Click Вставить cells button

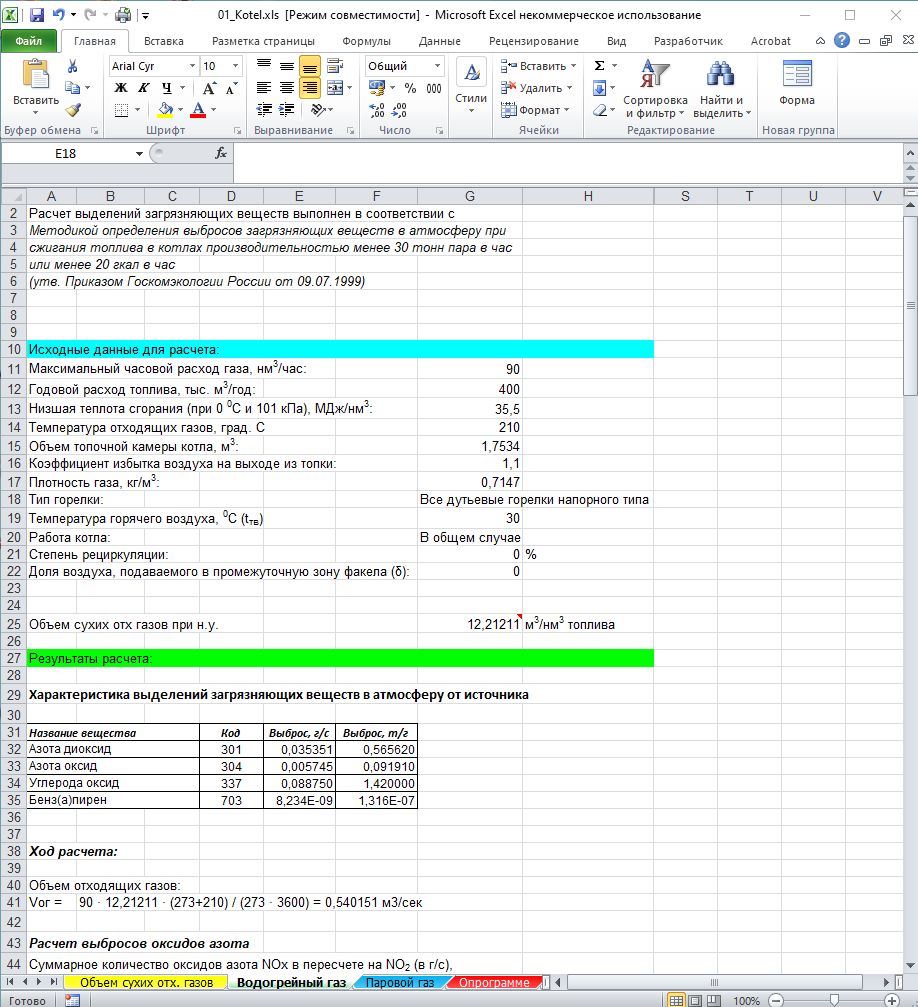(x=538, y=66)
